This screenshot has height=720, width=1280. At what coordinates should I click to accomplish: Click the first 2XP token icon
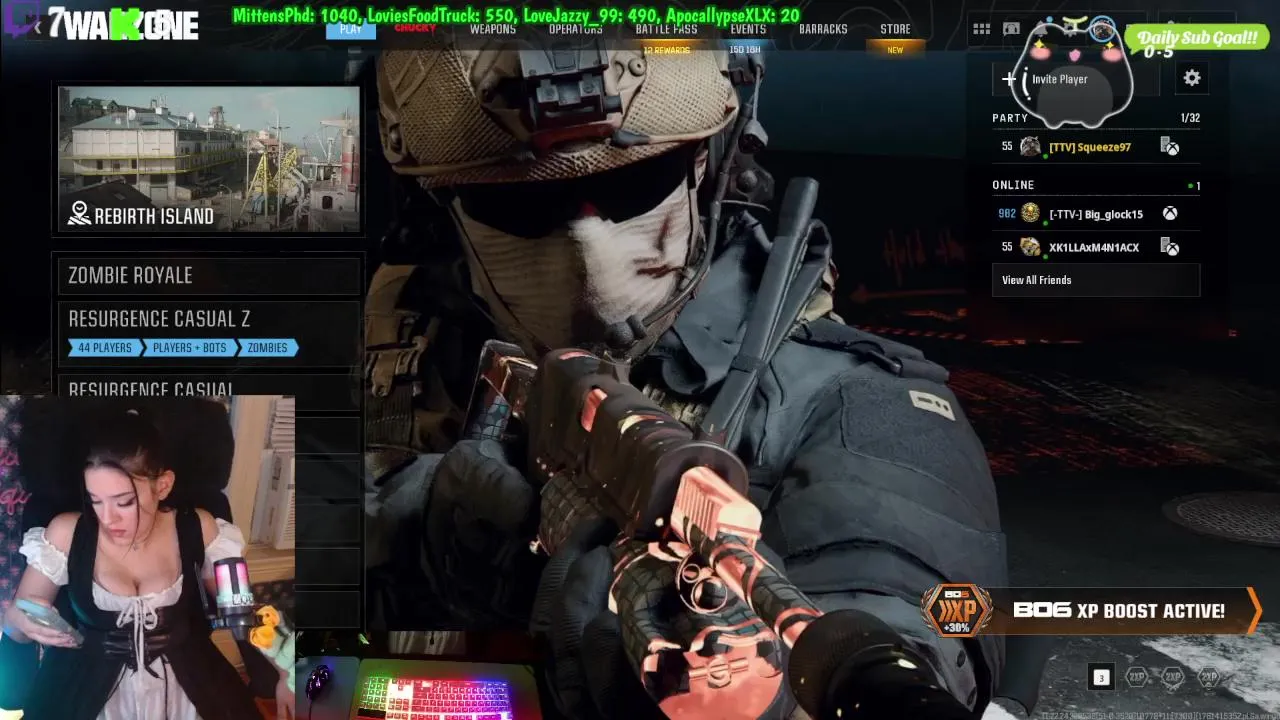[x=1137, y=677]
